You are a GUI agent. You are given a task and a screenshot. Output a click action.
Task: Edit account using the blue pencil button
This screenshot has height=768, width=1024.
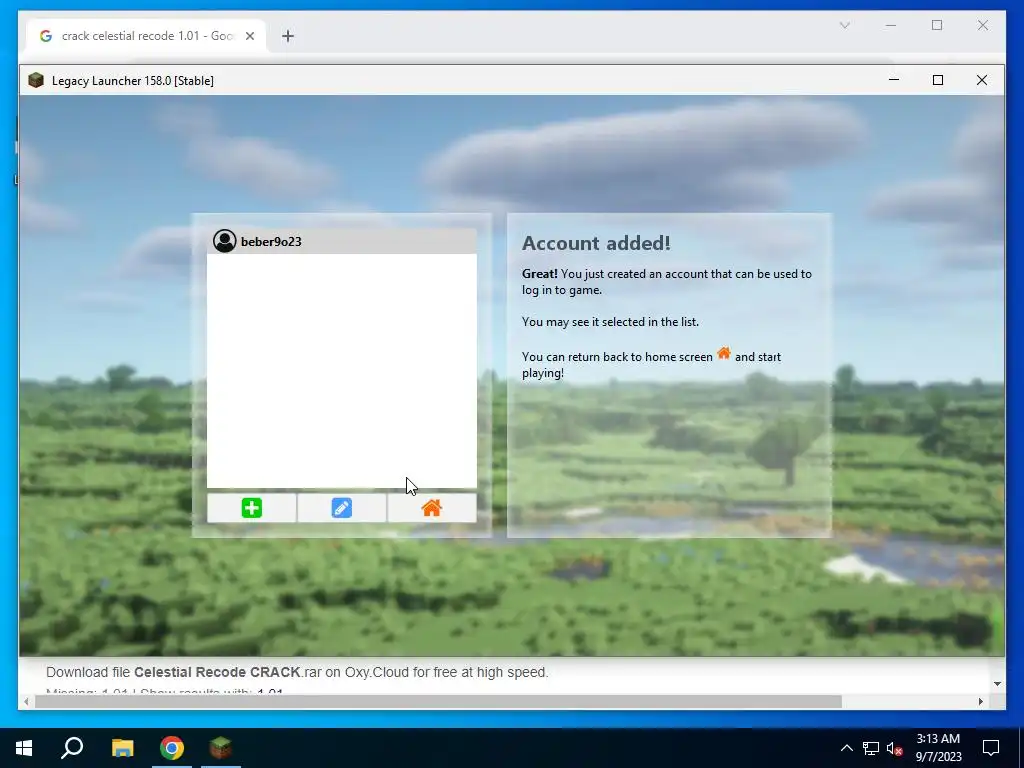pos(342,508)
